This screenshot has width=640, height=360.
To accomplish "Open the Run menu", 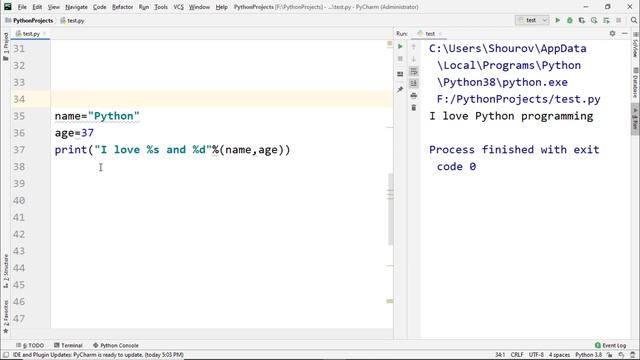I will 144,7.
